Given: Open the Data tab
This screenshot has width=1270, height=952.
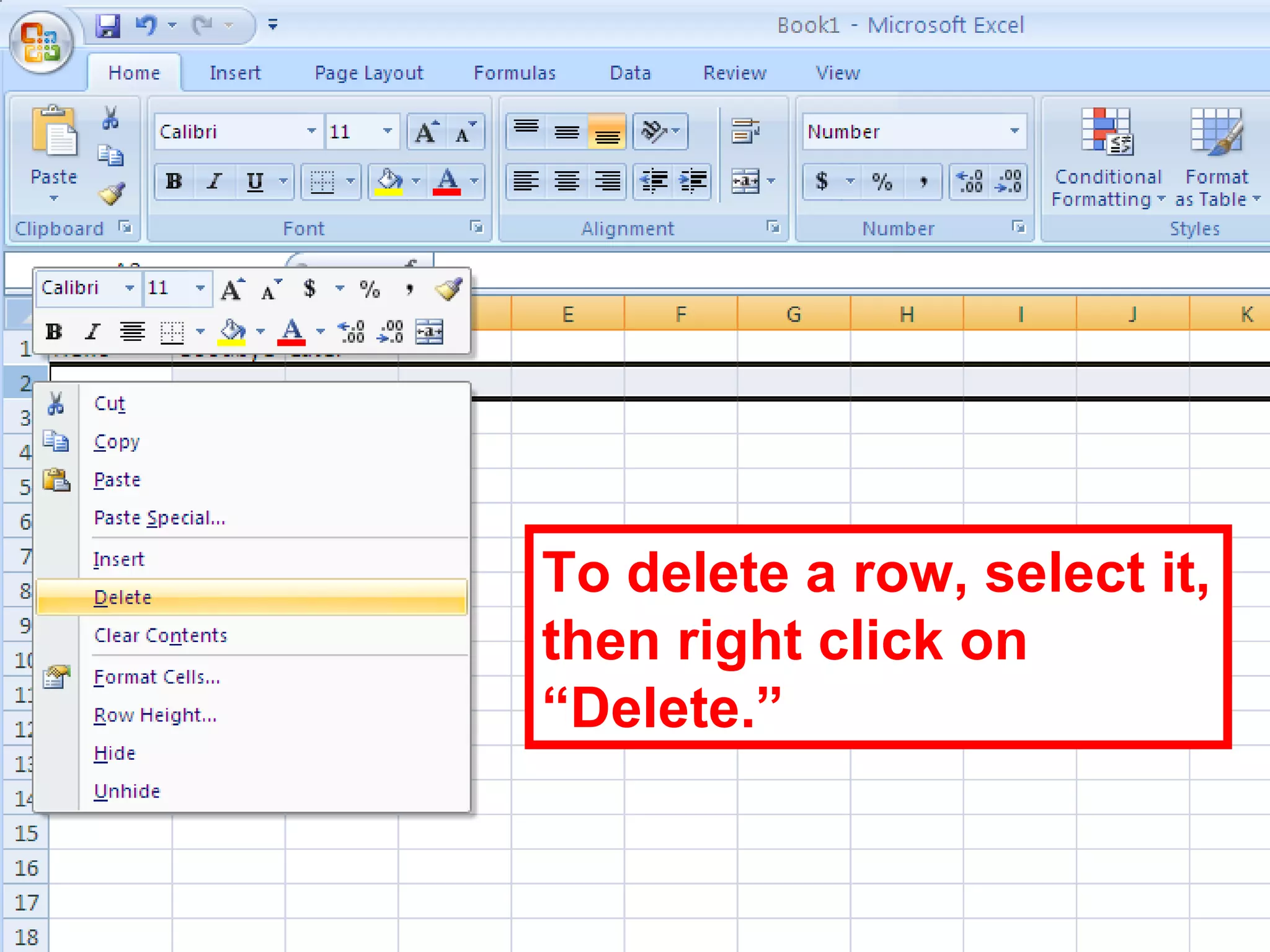Looking at the screenshot, I should click(630, 73).
